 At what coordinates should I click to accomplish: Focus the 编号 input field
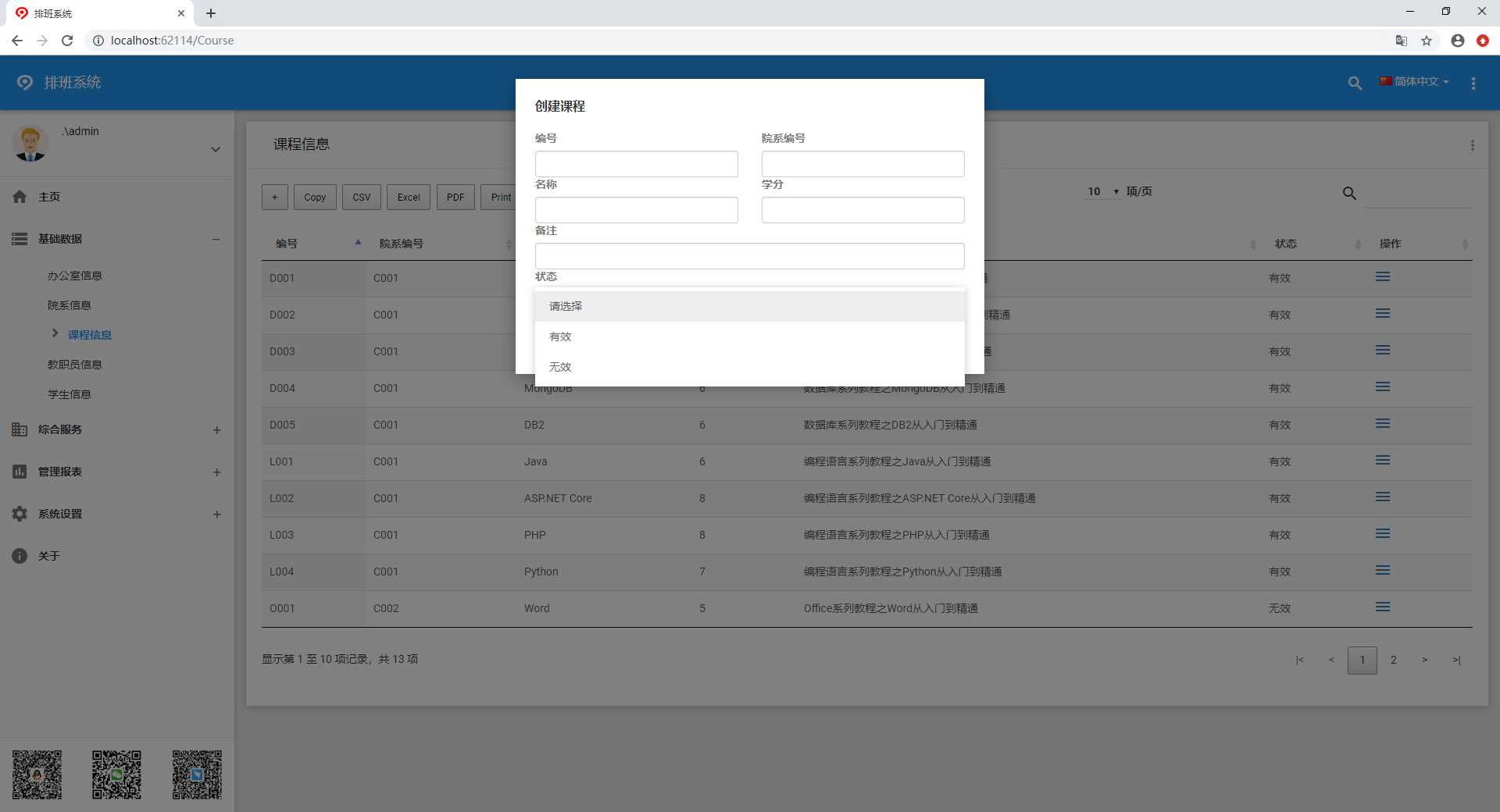[x=637, y=164]
